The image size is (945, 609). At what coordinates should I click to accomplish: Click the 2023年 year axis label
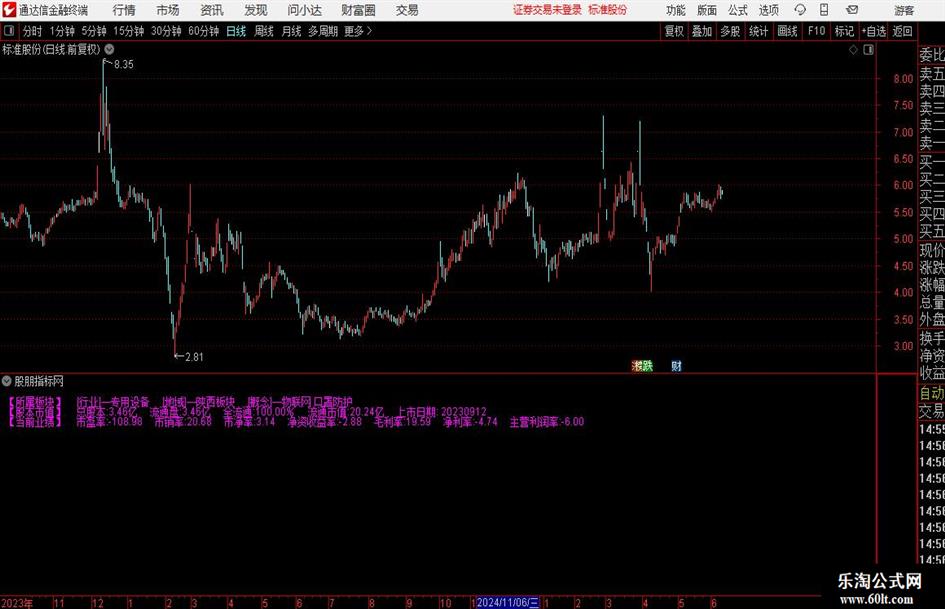(x=17, y=603)
